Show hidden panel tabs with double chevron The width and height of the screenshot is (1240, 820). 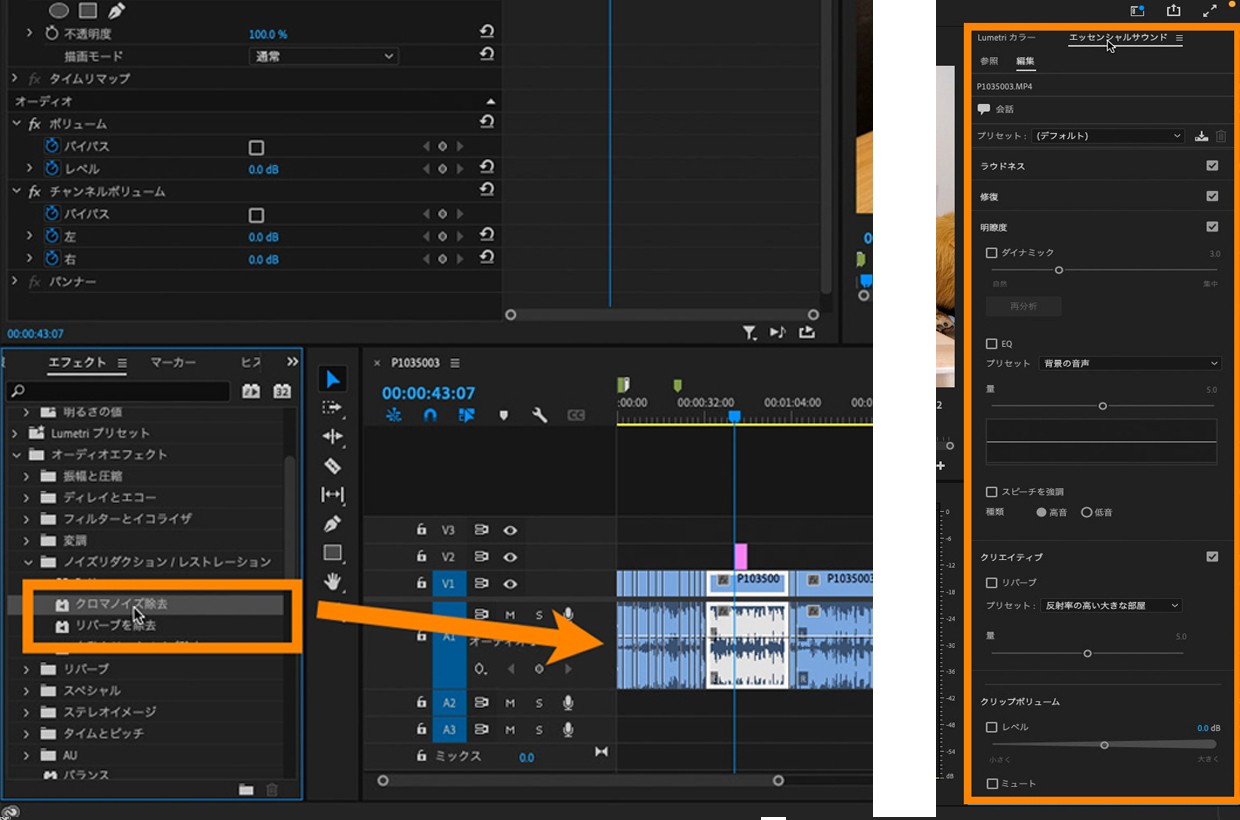[x=292, y=362]
